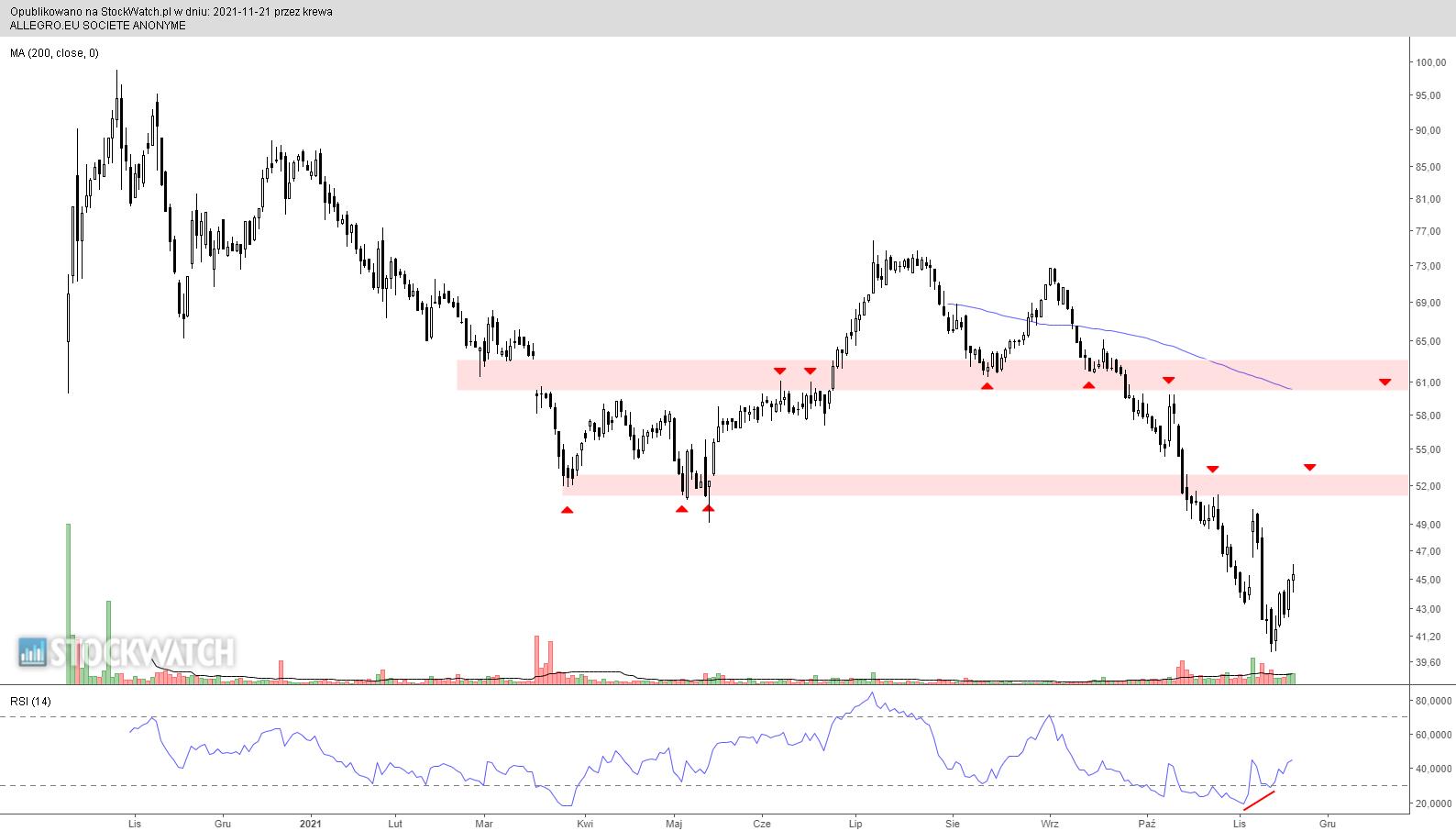Image resolution: width=1456 pixels, height=831 pixels.
Task: Select the 45,00 price axis label
Action: 1430,581
